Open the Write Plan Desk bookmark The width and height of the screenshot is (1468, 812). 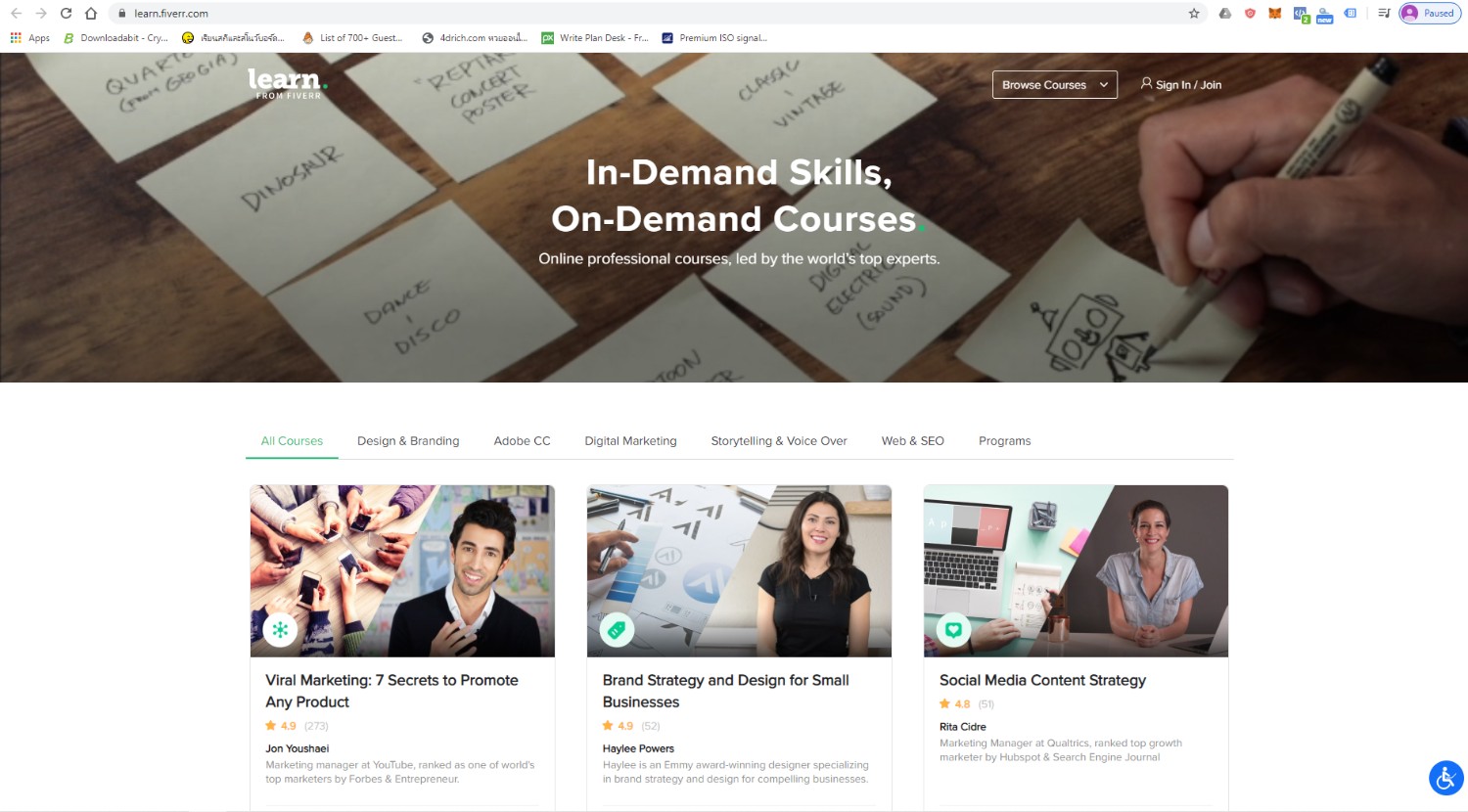[595, 38]
